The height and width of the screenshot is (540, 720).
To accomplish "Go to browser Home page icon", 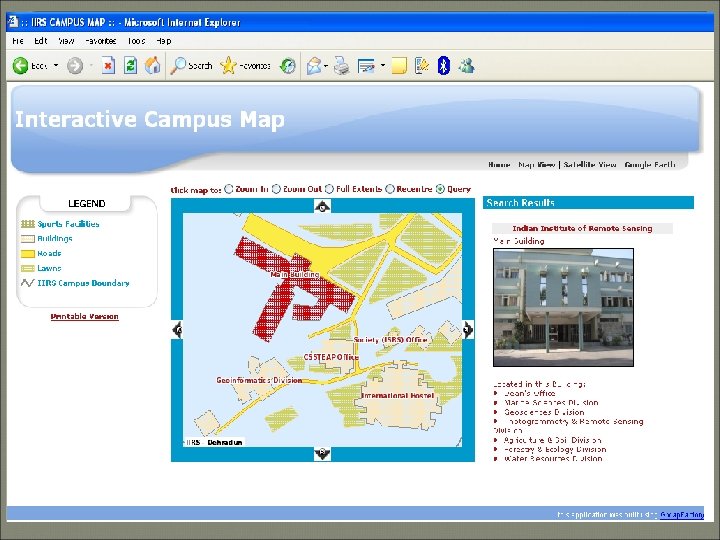I will click(152, 66).
